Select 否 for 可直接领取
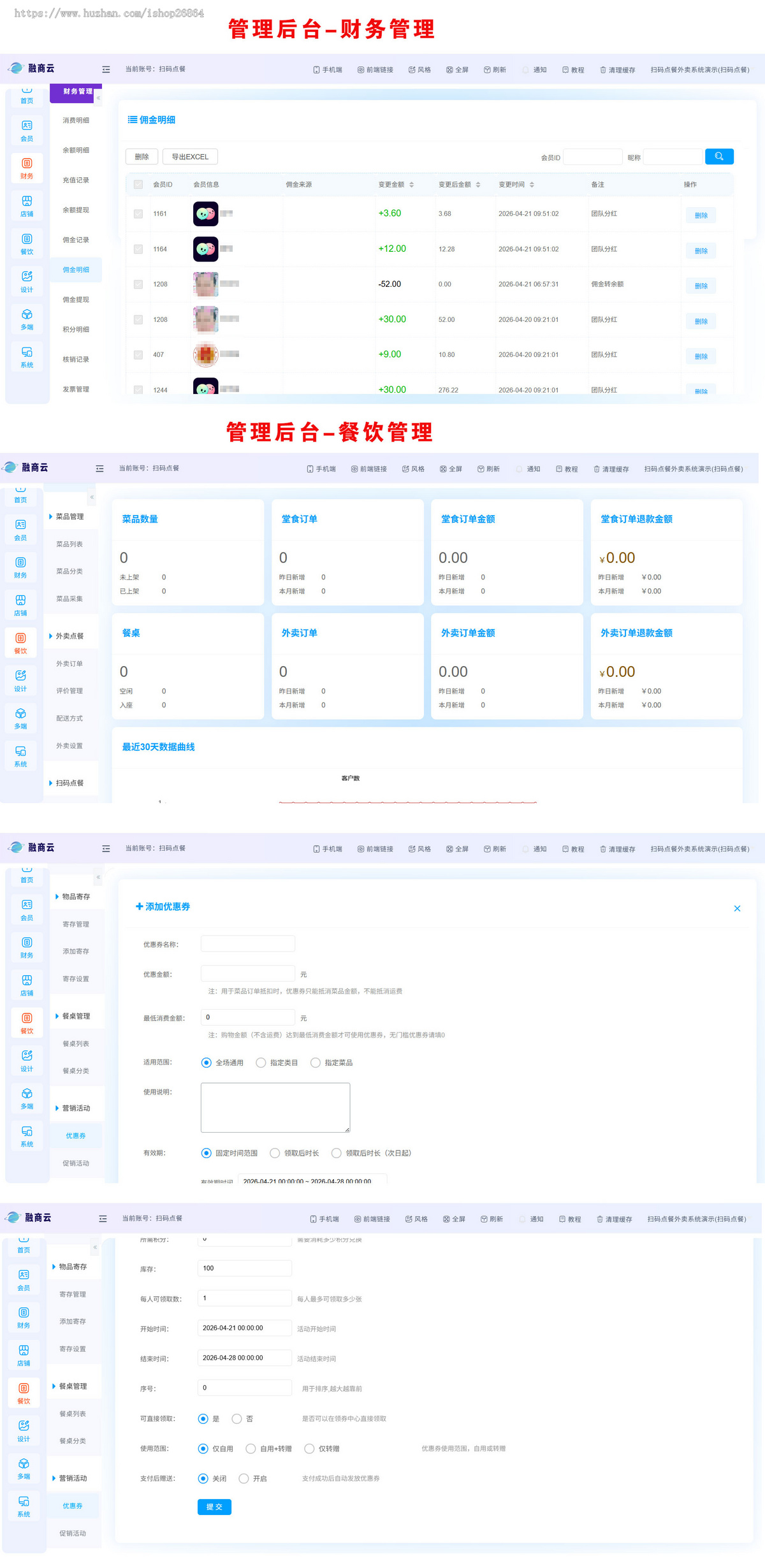The width and height of the screenshot is (765, 1568). click(237, 1419)
